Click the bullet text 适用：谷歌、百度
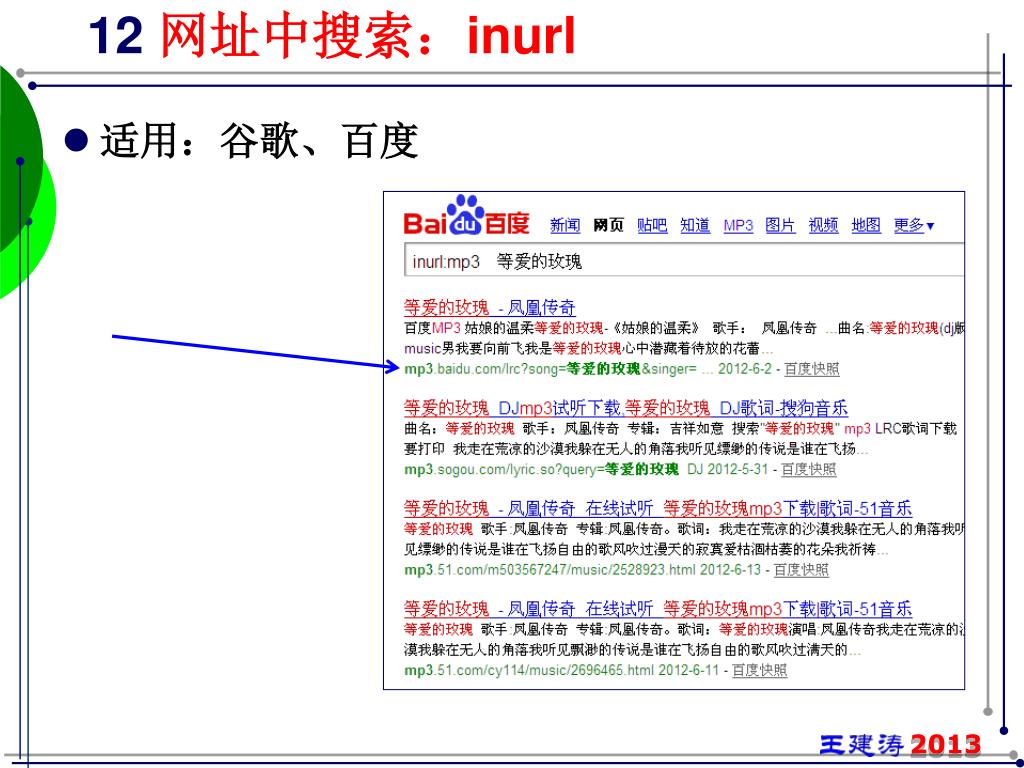The image size is (1024, 768). (259, 140)
